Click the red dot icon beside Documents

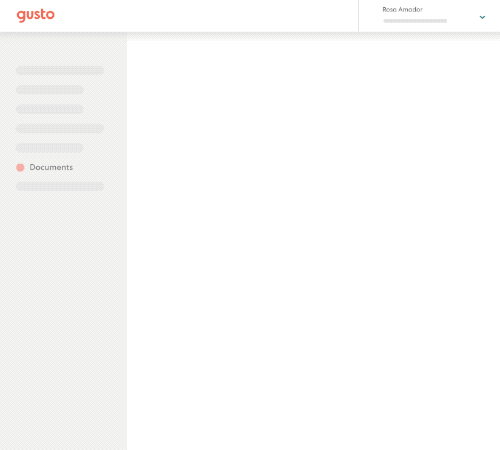[x=20, y=167]
